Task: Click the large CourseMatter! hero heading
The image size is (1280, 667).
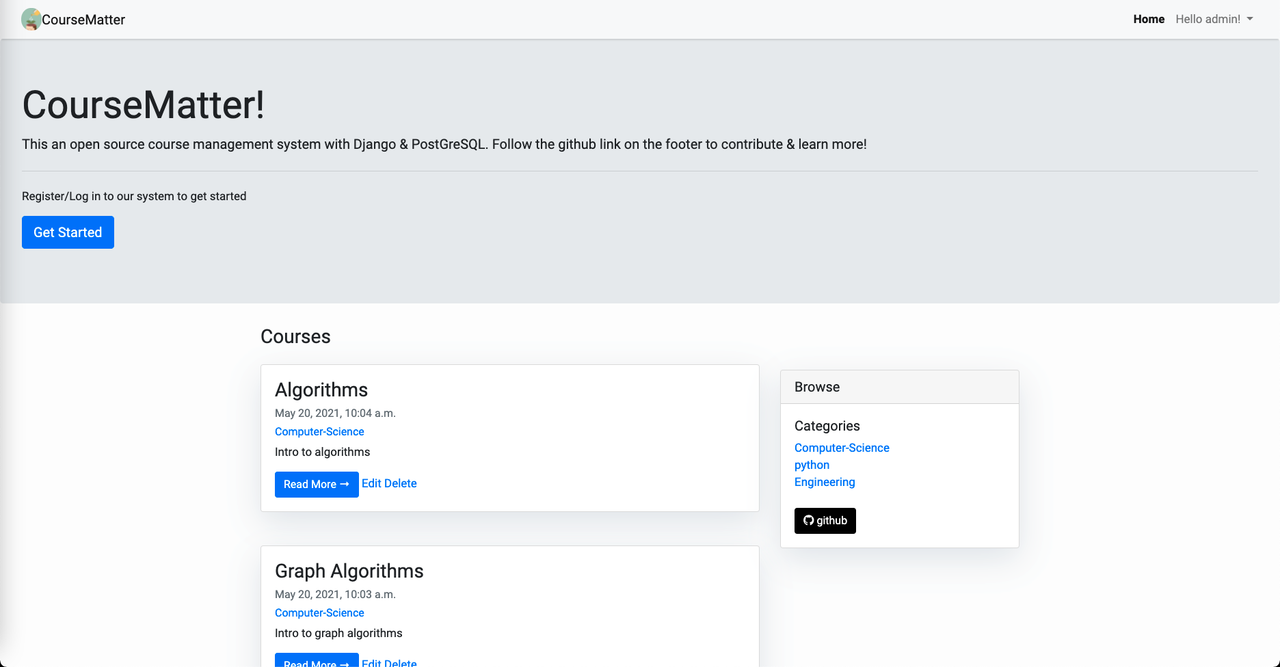Action: tap(143, 105)
